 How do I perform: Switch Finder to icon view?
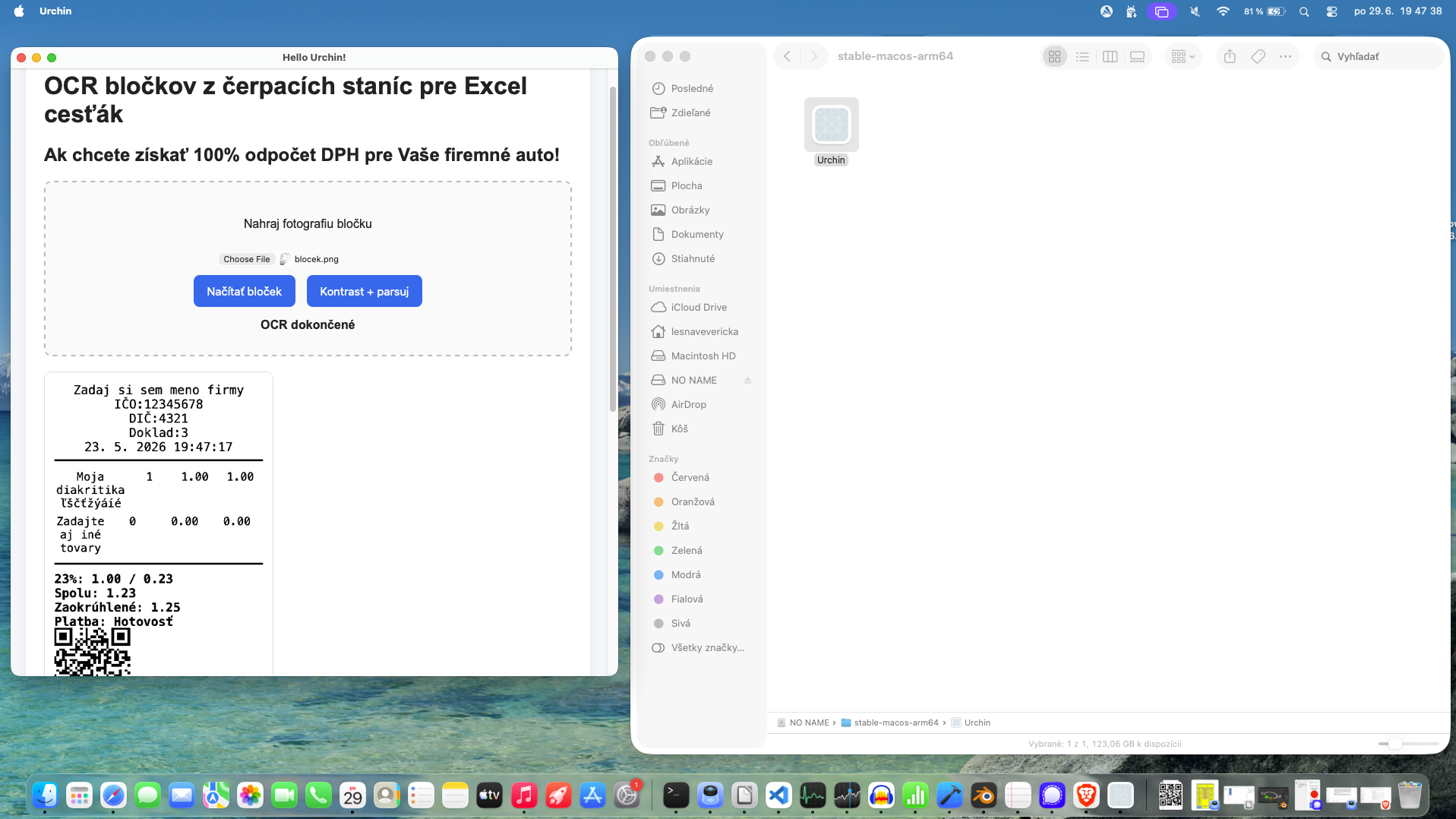pos(1054,56)
